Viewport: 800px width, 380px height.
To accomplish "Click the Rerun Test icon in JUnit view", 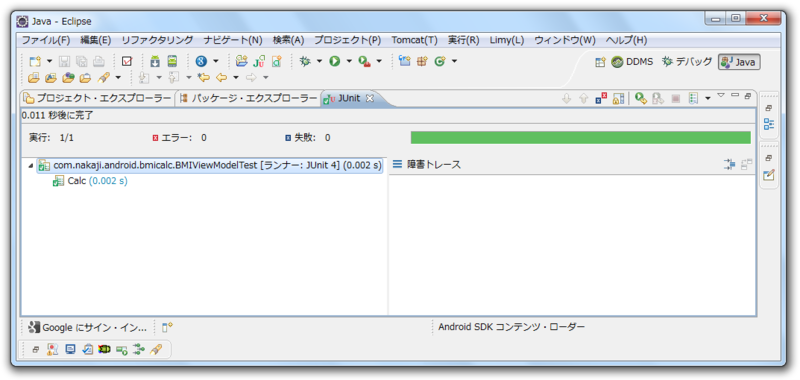I will (x=641, y=98).
